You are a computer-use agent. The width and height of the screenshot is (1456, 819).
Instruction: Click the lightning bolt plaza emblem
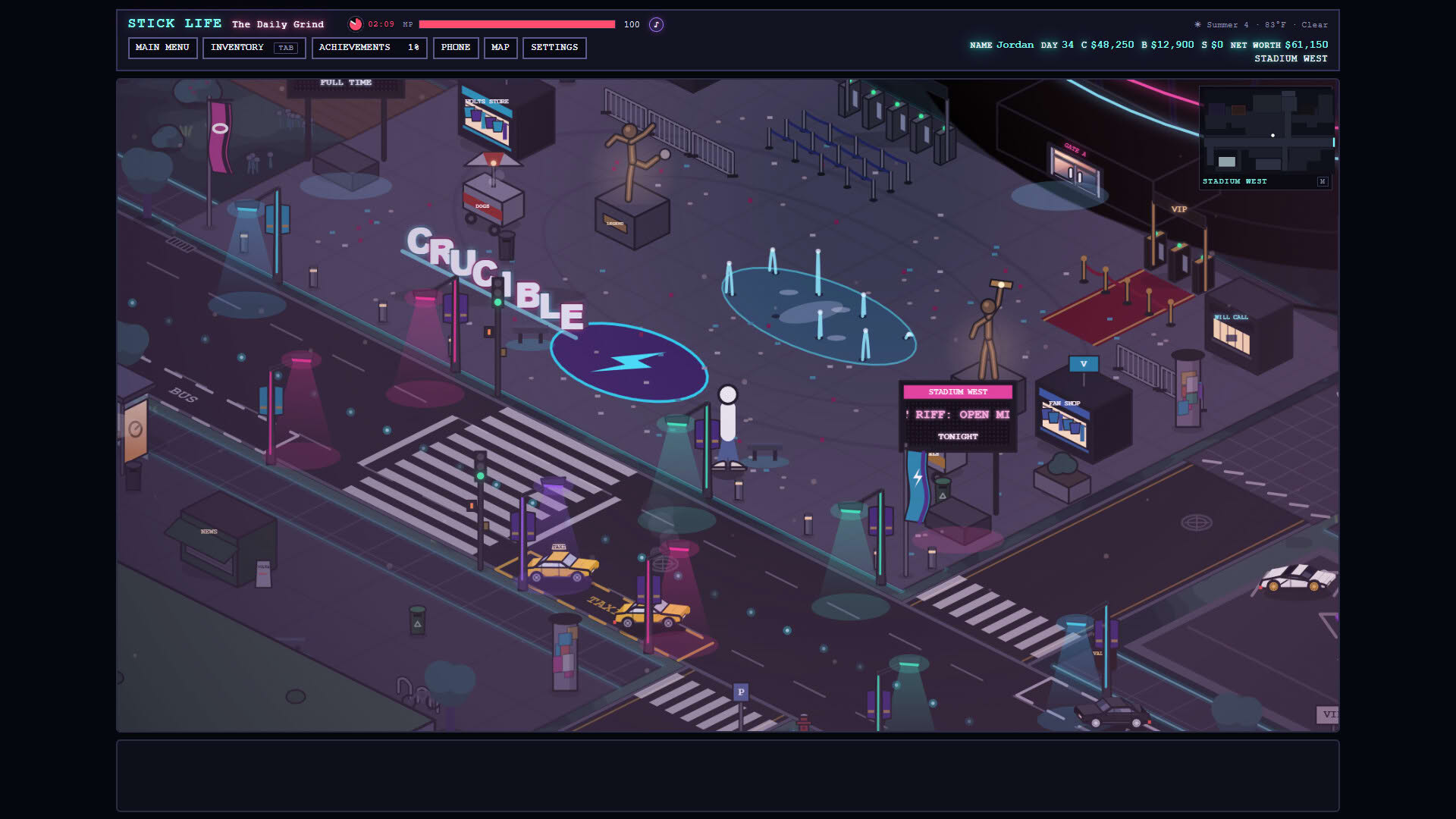(x=629, y=362)
